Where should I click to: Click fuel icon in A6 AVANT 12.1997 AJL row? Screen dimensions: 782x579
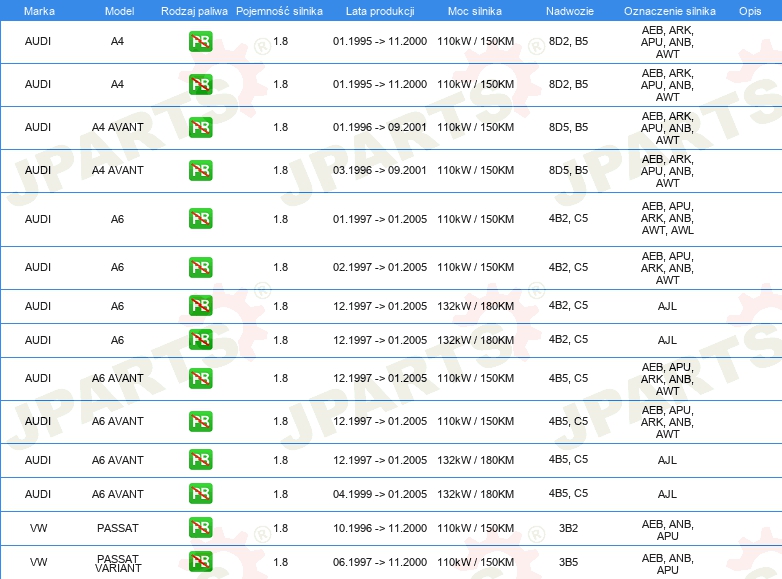[200, 459]
